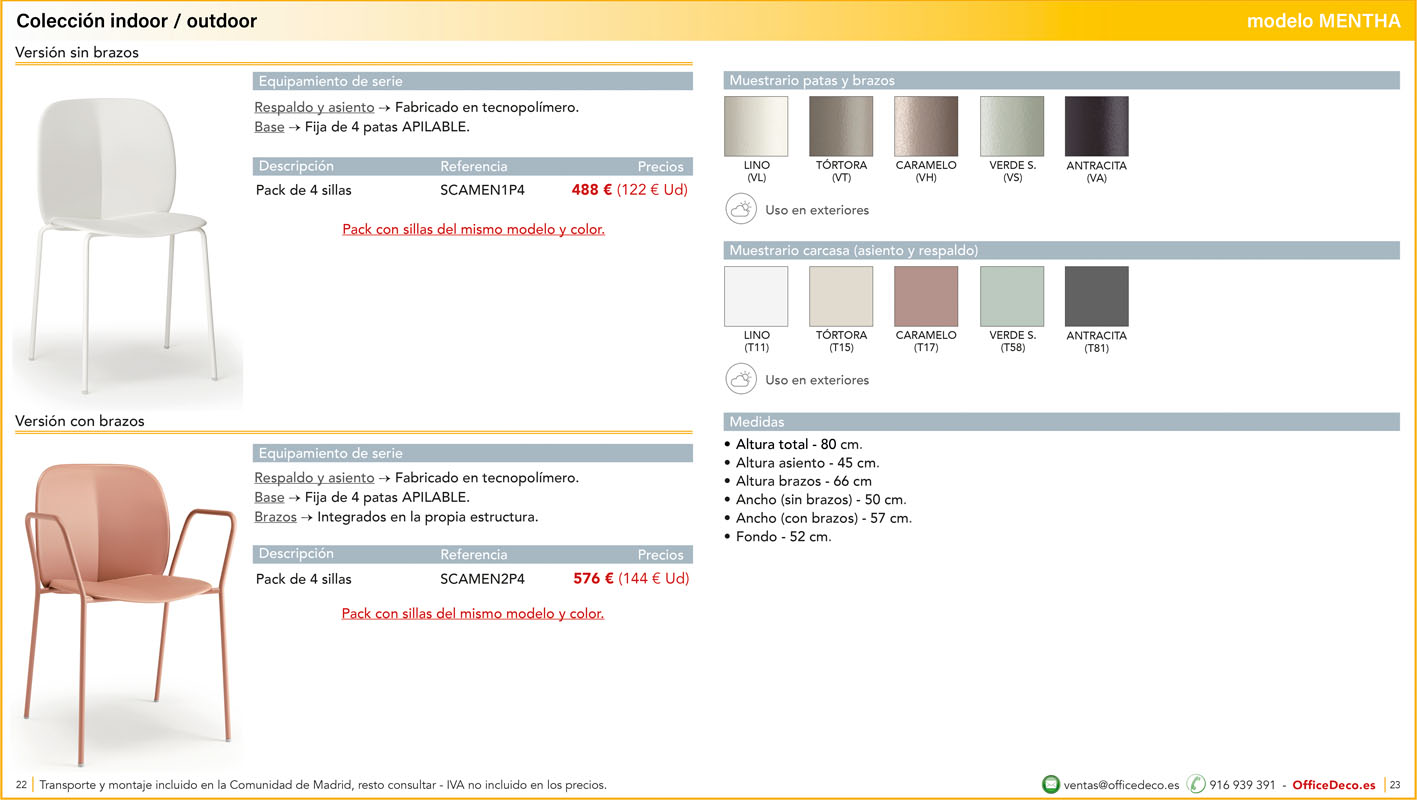Choose the Caramelo (VH) leg finish swatch
Viewport: 1417px width, 800px height.
tap(926, 127)
